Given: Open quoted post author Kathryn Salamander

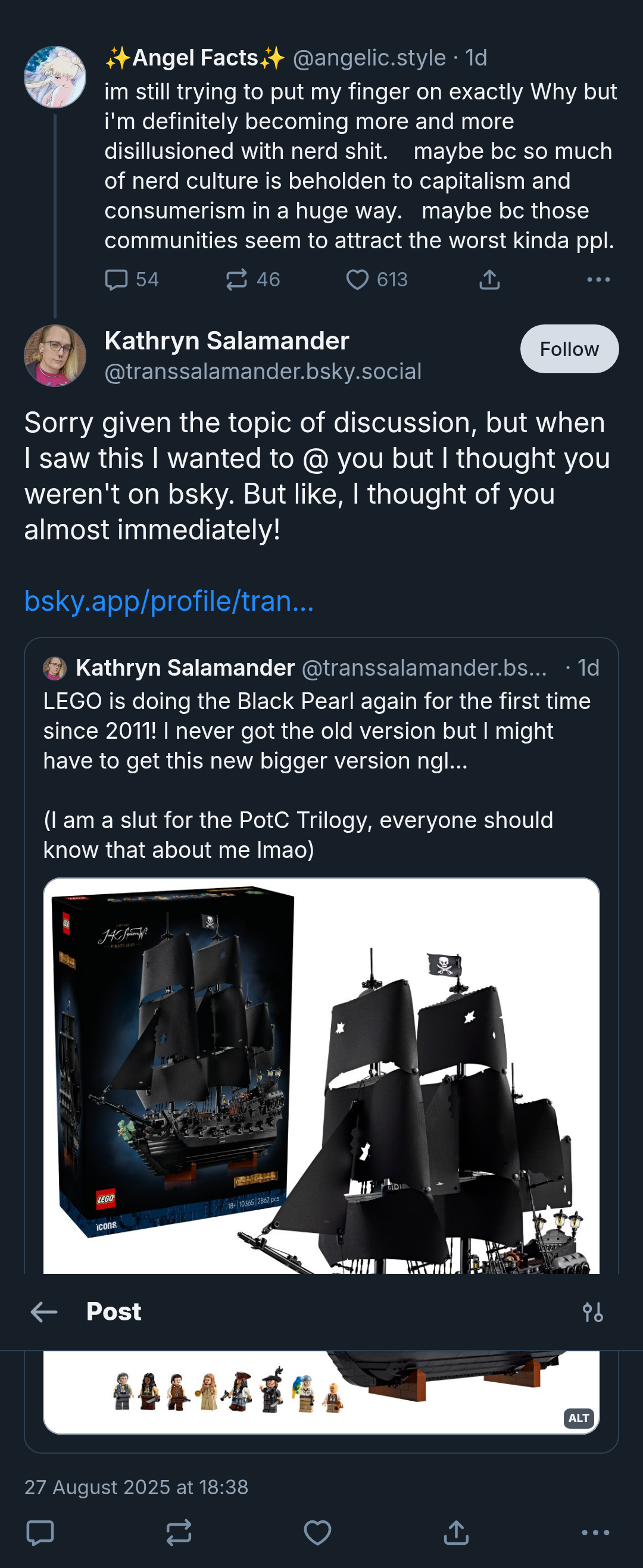Looking at the screenshot, I should coord(185,668).
